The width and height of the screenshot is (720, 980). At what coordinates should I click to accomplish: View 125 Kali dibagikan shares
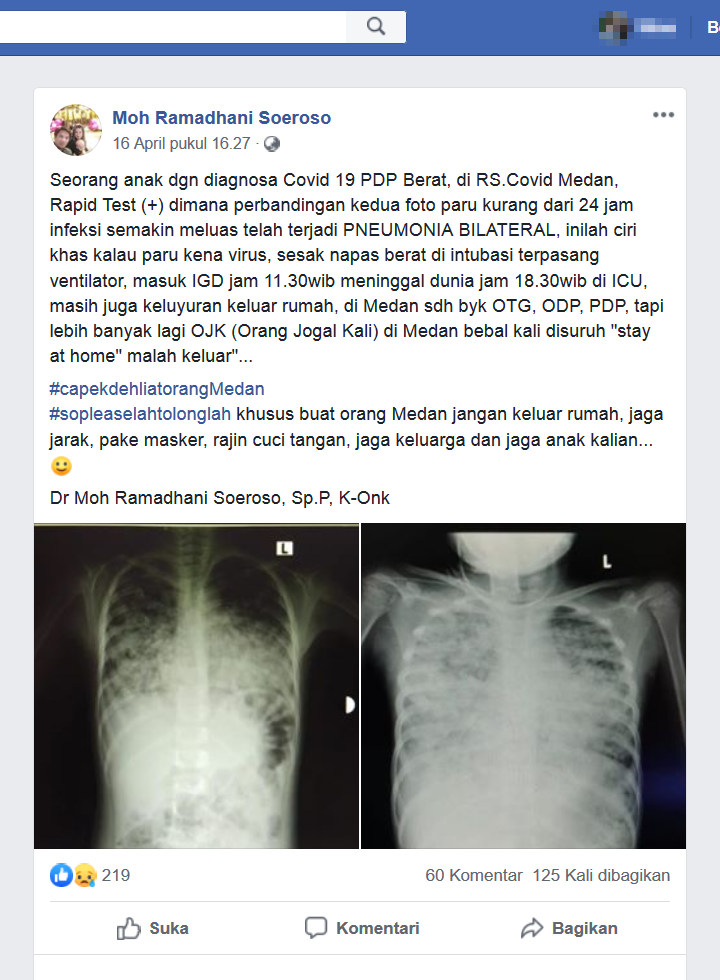(x=601, y=875)
